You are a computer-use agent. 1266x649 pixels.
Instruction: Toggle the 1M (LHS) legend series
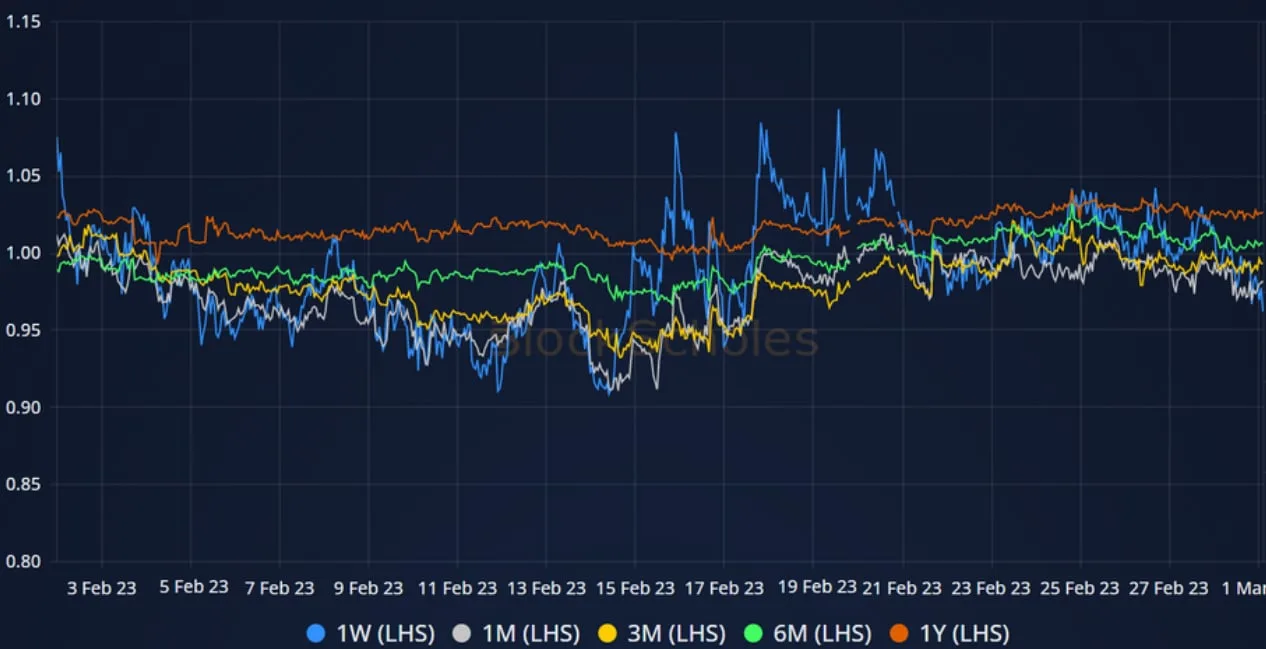tap(516, 633)
